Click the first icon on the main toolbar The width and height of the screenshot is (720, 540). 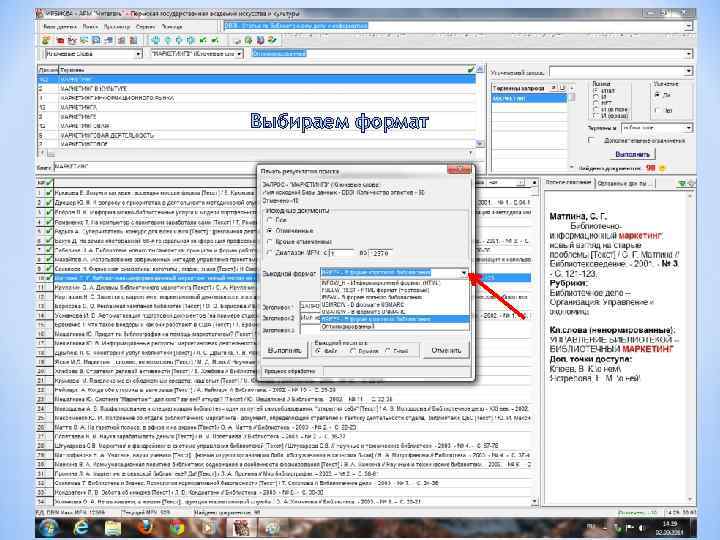point(46,40)
